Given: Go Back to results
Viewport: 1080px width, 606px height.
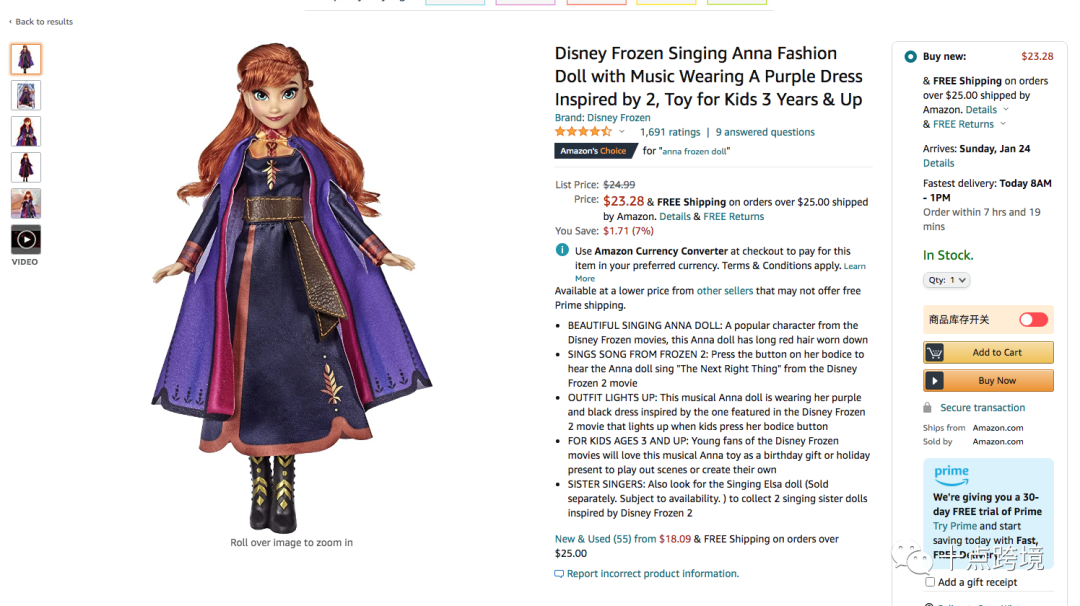Looking at the screenshot, I should 41,21.
